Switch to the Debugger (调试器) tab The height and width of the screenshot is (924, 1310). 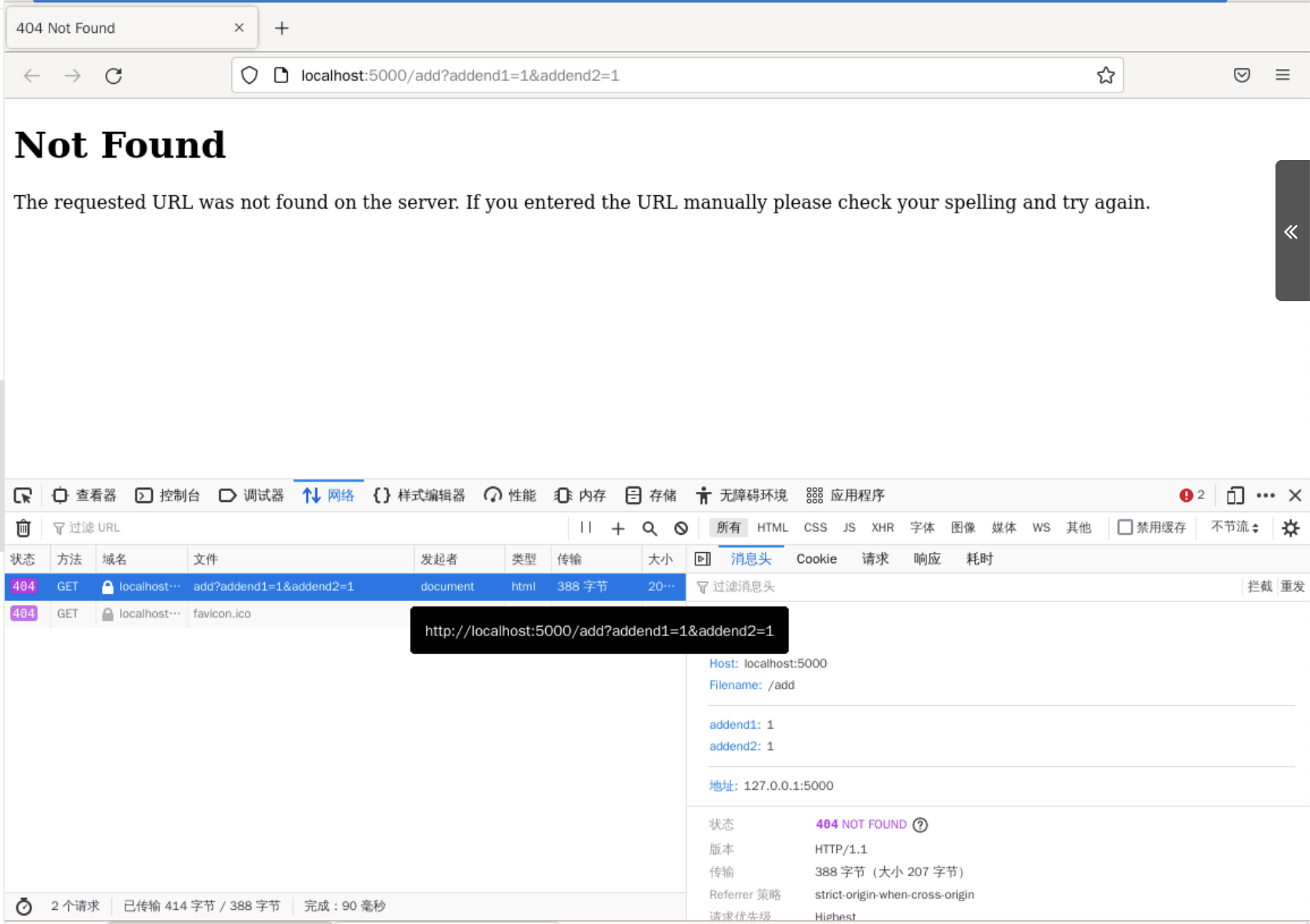tap(251, 496)
